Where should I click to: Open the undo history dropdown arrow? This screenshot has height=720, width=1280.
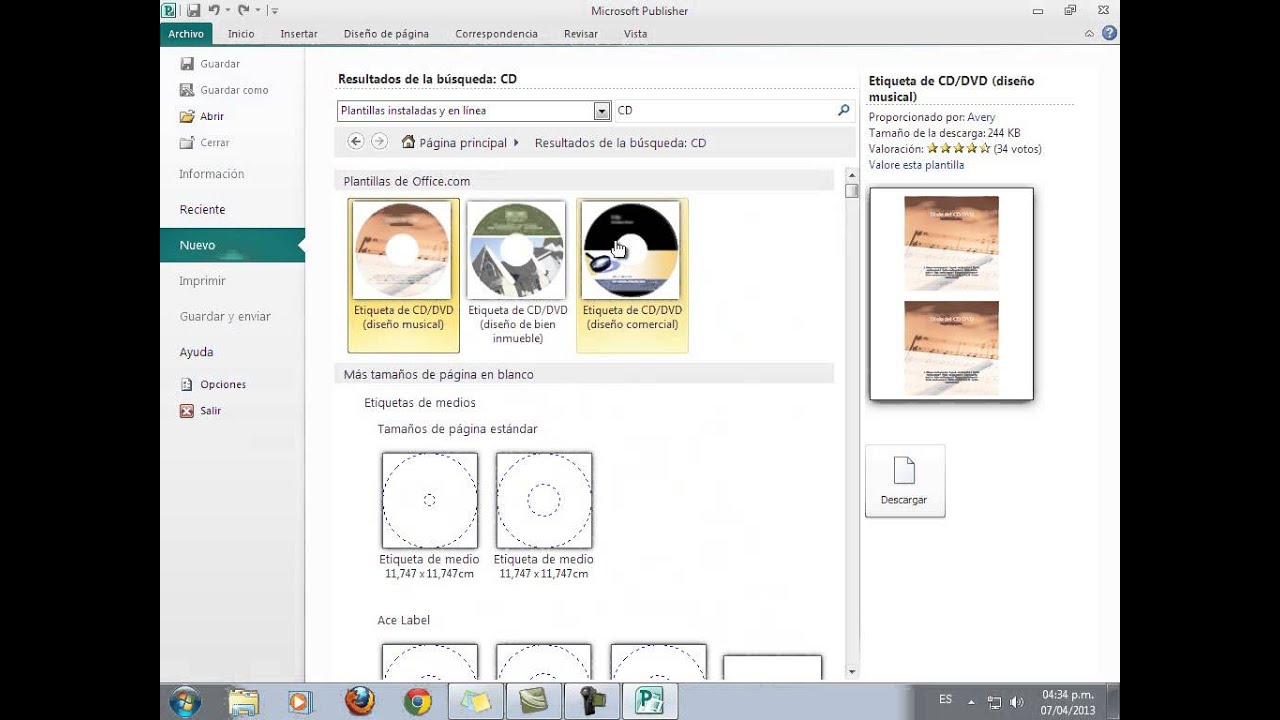[227, 10]
